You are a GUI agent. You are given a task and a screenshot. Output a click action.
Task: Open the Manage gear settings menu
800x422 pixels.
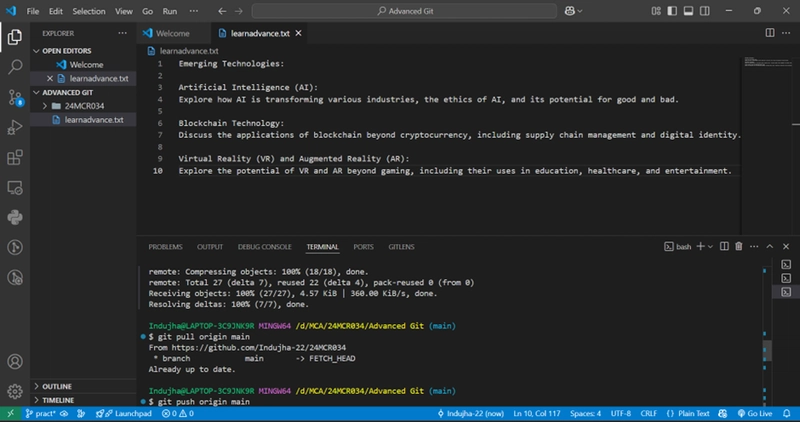coord(15,391)
